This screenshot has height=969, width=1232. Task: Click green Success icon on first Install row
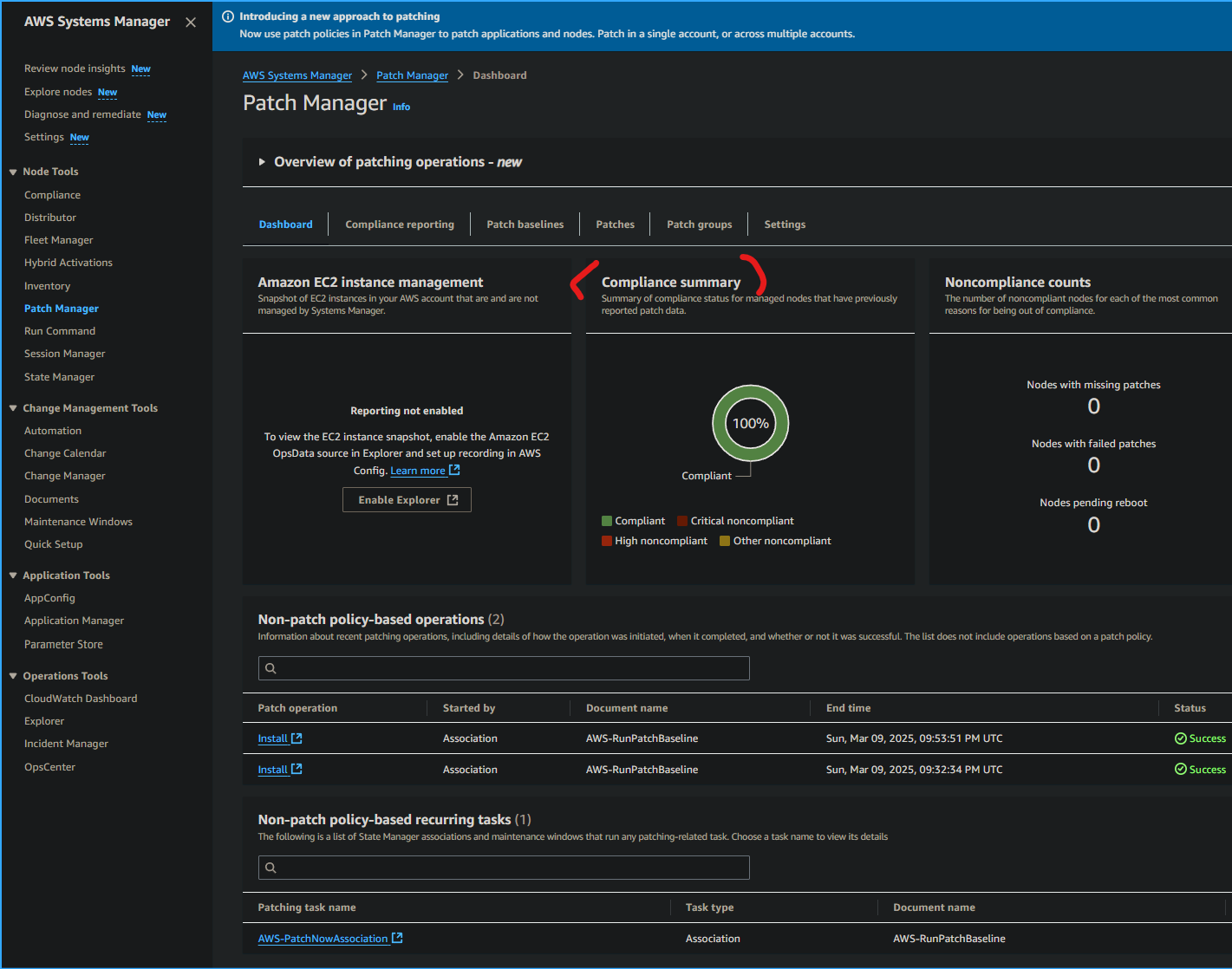click(x=1180, y=738)
